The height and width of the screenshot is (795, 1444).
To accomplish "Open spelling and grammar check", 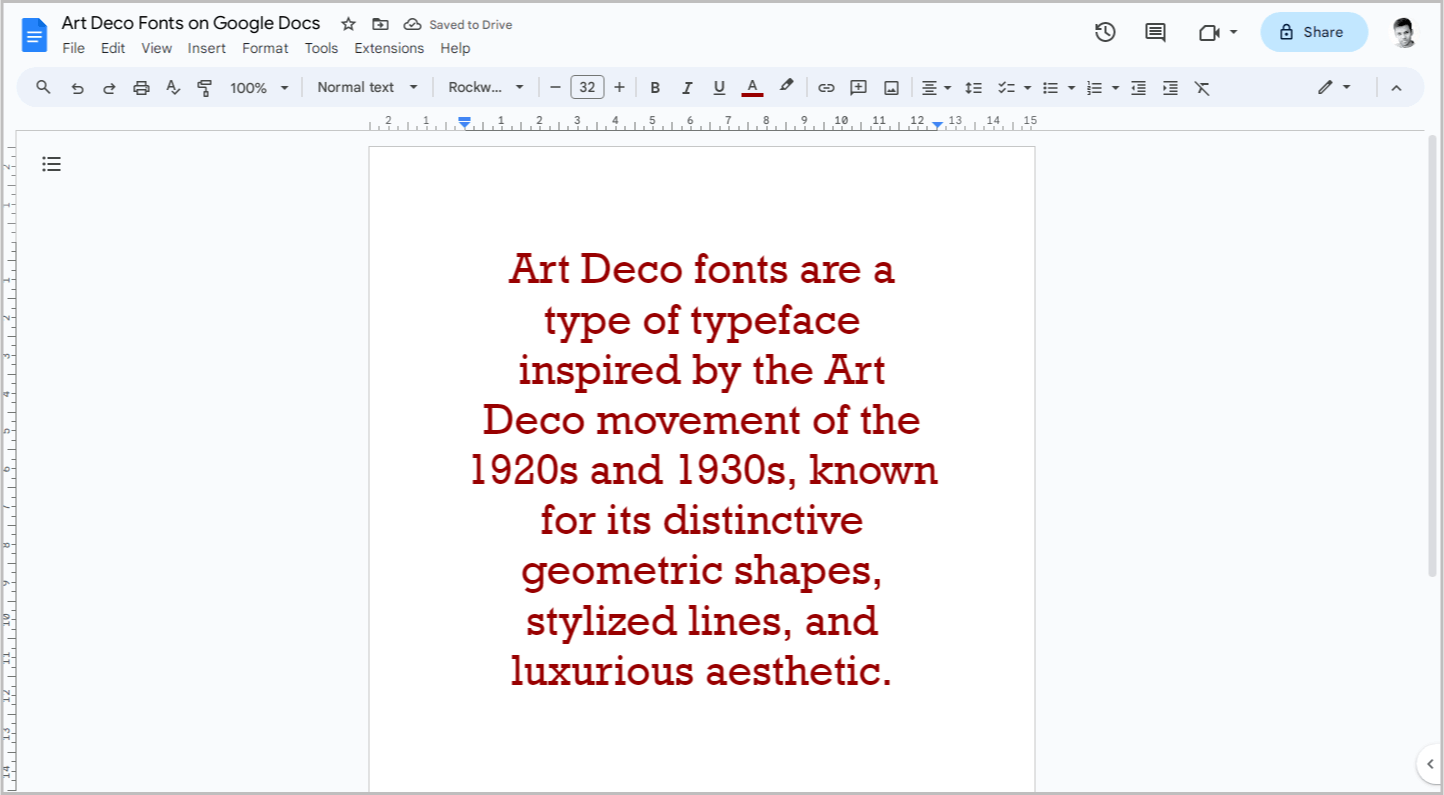I will (172, 87).
